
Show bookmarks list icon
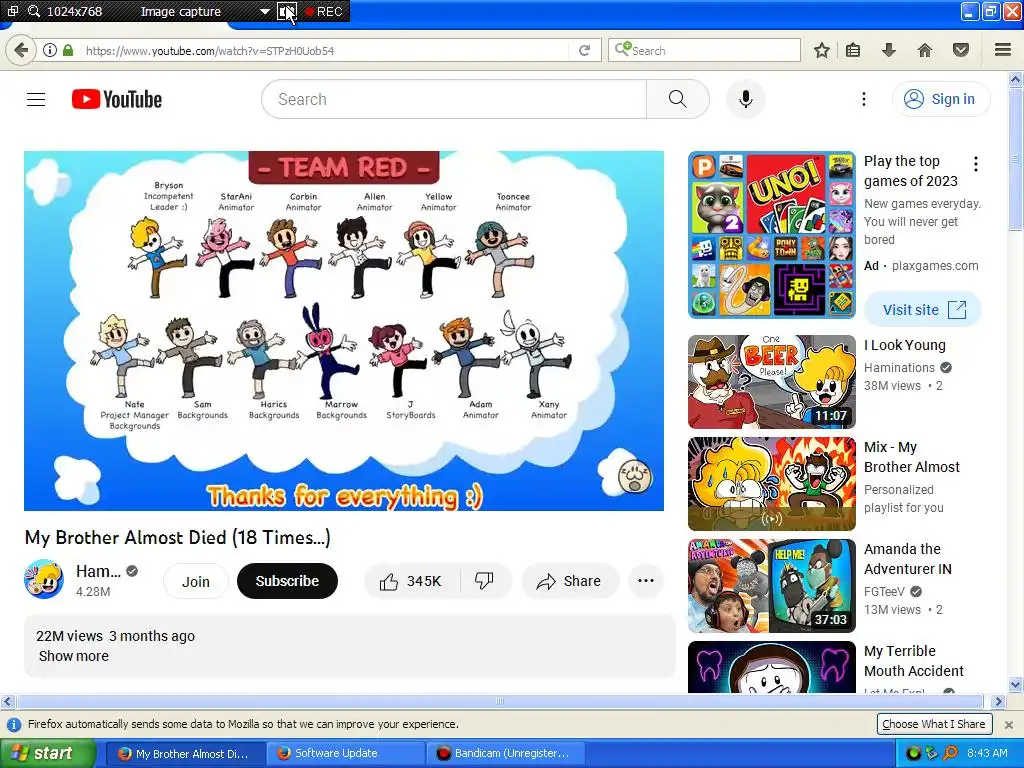point(853,50)
